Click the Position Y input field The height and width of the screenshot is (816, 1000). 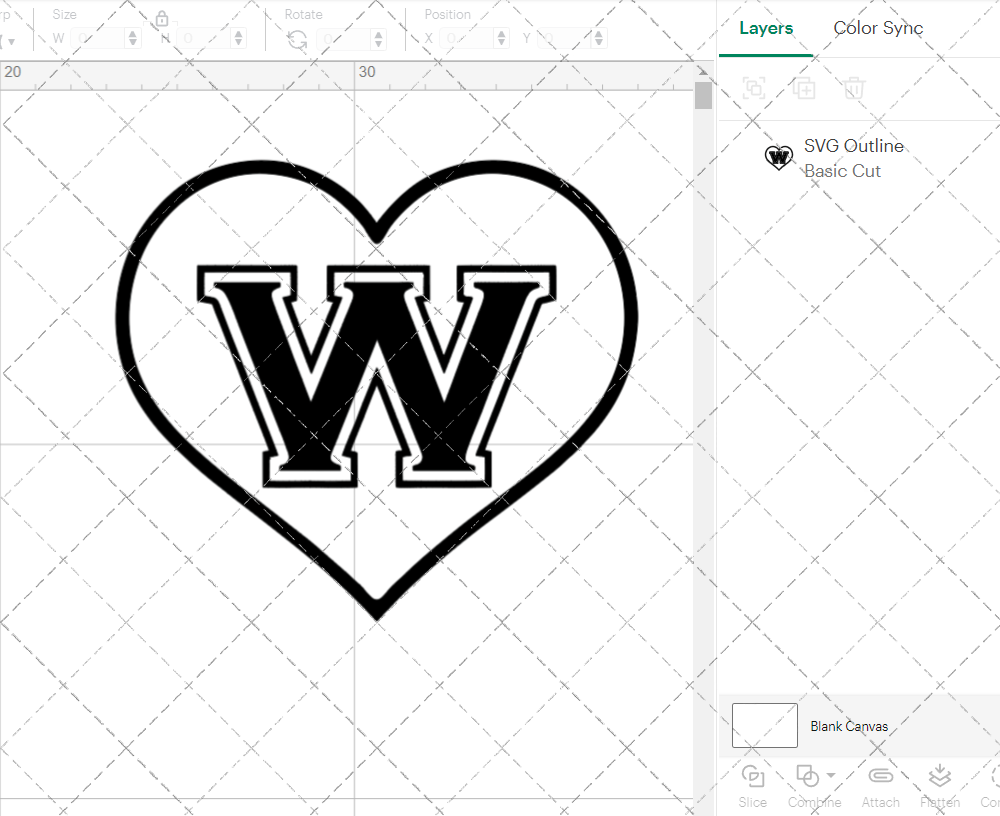pos(564,38)
